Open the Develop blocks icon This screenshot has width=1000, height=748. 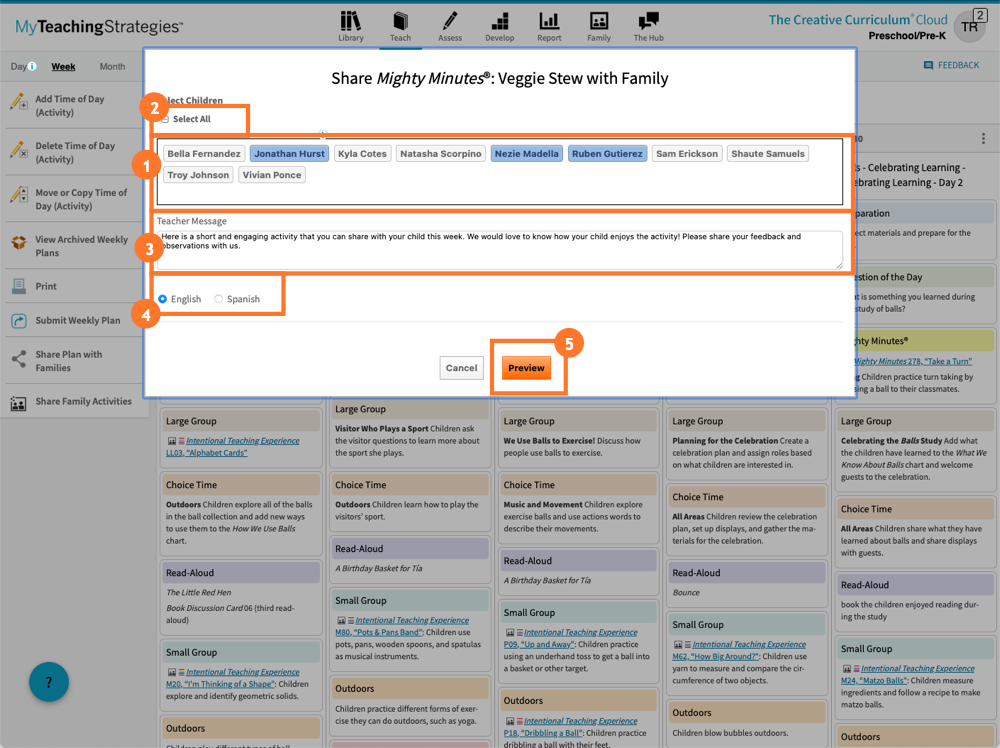point(500,22)
